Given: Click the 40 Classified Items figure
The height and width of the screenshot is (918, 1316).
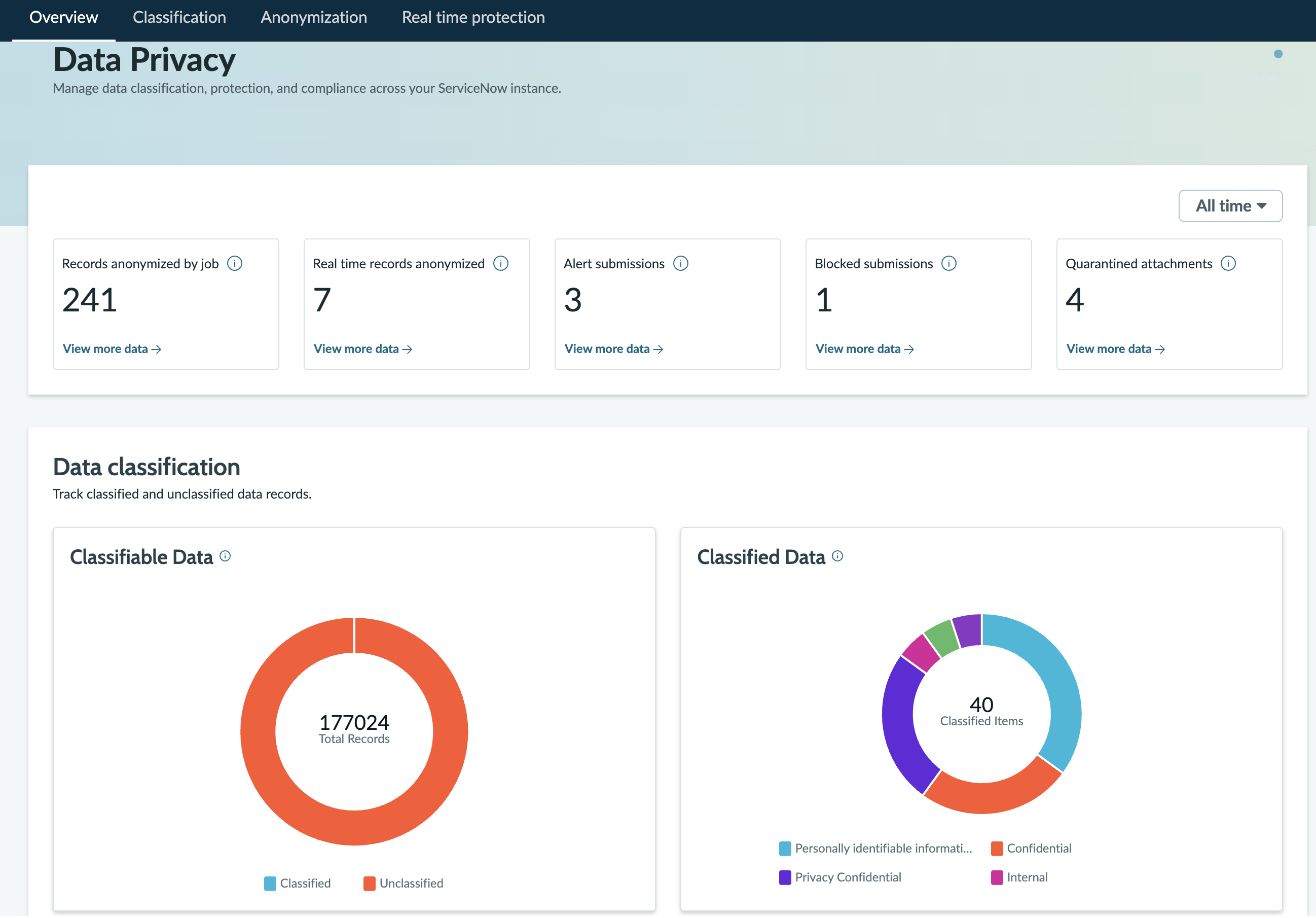Looking at the screenshot, I should (x=981, y=705).
